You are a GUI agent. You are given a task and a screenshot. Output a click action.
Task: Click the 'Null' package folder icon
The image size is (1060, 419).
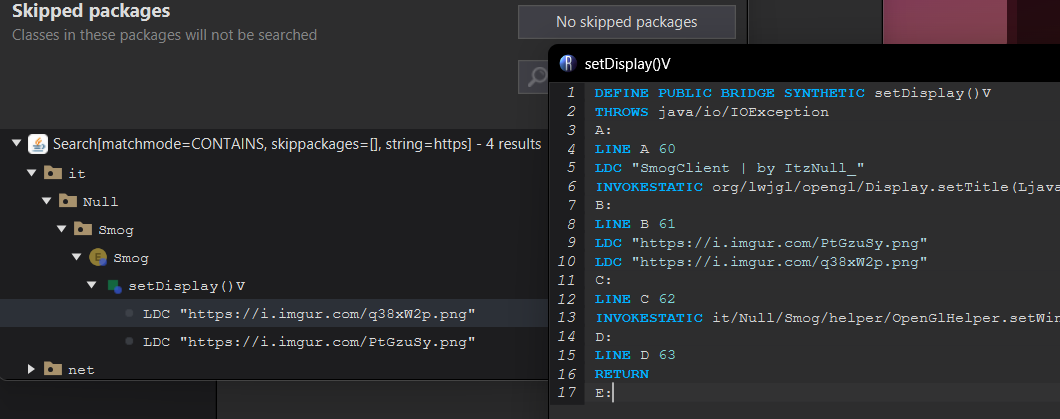(x=67, y=201)
